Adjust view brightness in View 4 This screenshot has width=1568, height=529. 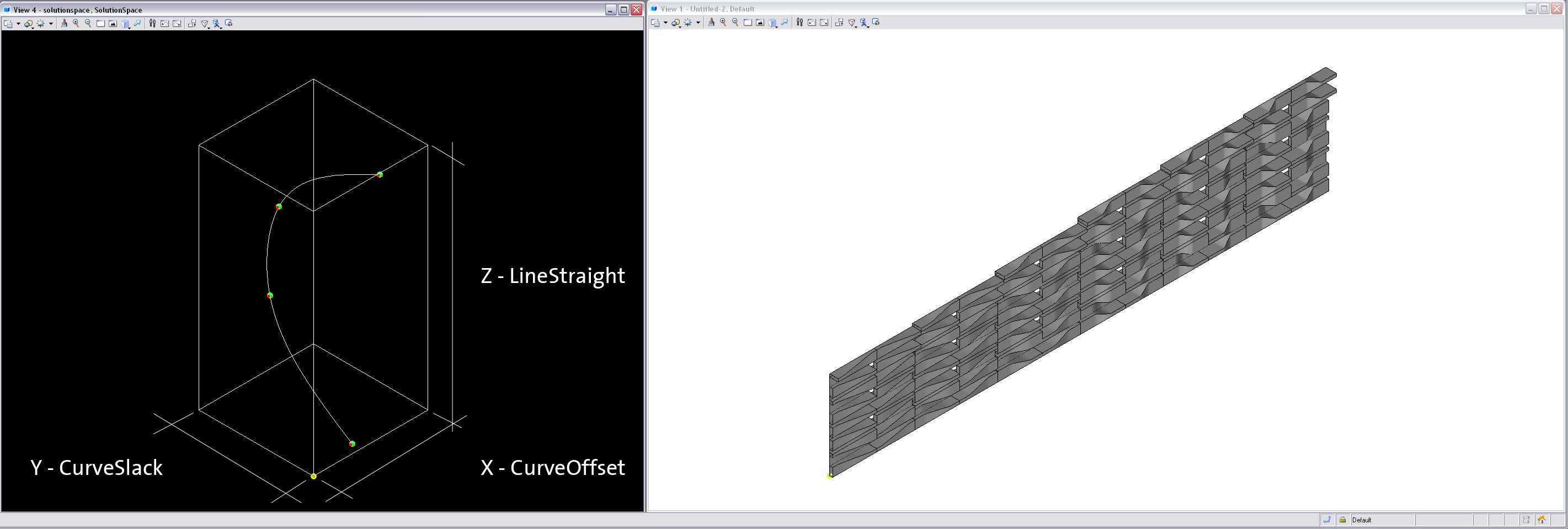(x=40, y=23)
